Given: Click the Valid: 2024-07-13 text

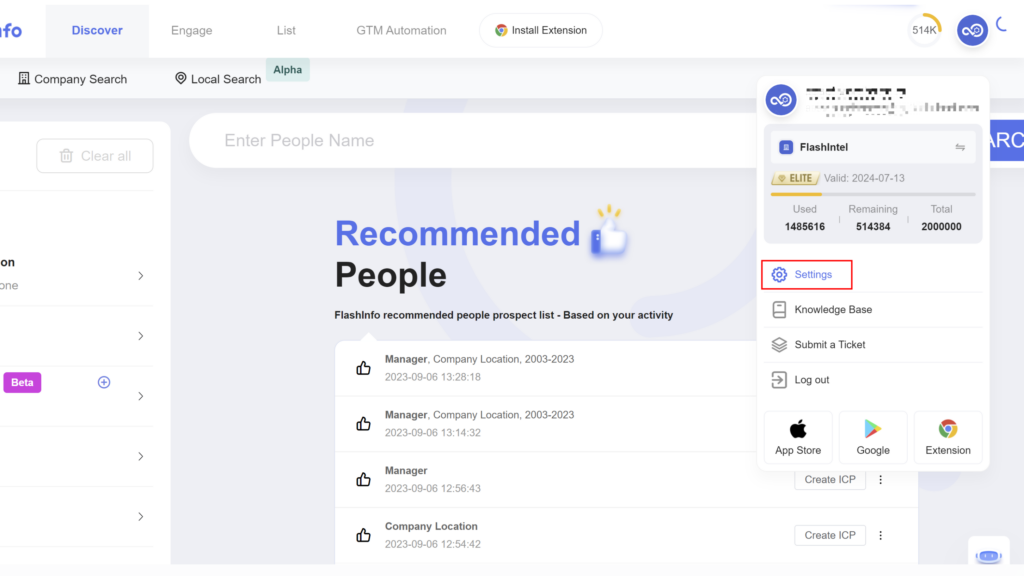Looking at the screenshot, I should click(x=864, y=178).
